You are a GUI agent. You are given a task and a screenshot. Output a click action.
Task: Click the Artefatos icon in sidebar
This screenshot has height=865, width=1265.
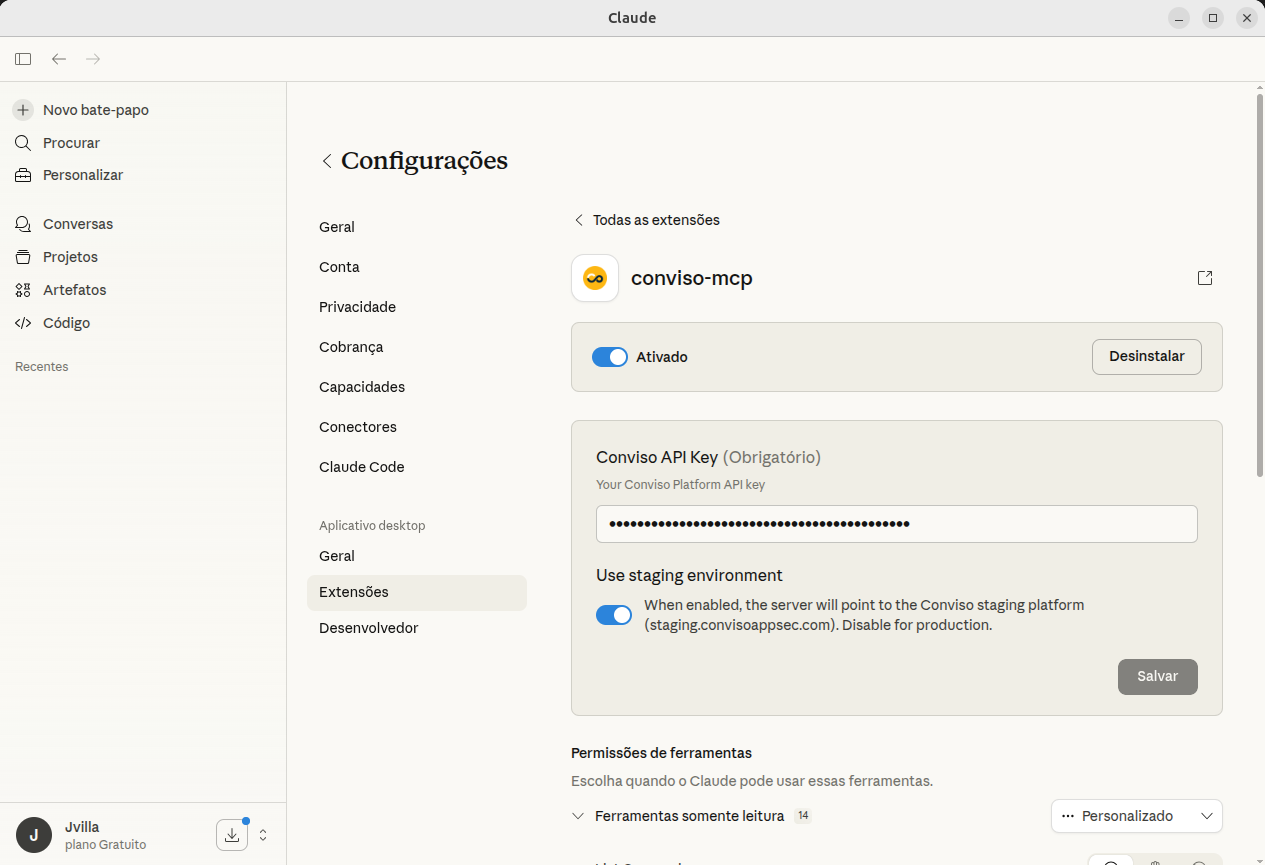(23, 290)
